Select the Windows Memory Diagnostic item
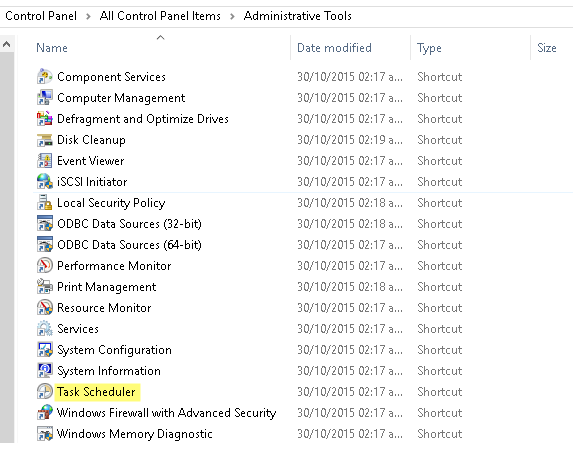The width and height of the screenshot is (573, 469). click(134, 434)
